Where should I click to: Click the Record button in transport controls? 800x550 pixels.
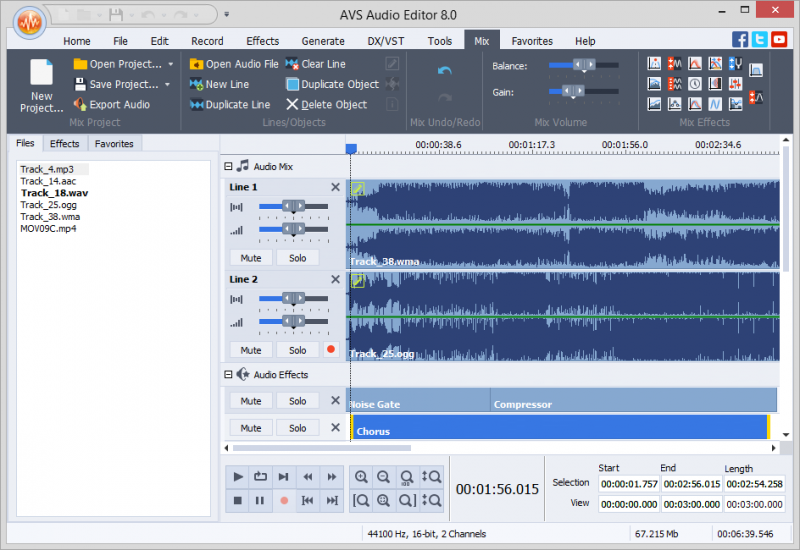[284, 501]
